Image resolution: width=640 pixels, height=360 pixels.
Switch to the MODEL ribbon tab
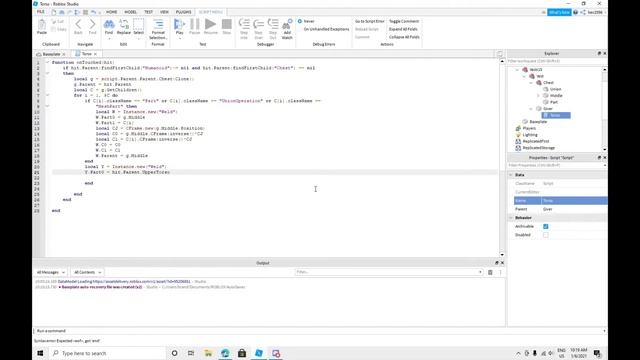(131, 12)
